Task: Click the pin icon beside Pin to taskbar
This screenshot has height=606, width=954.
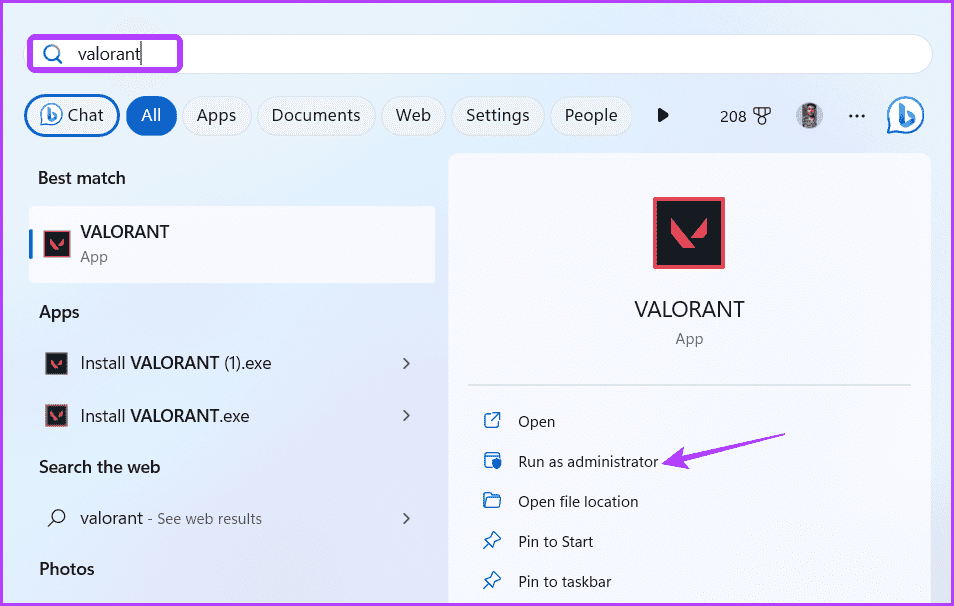Action: pyautogui.click(x=492, y=580)
